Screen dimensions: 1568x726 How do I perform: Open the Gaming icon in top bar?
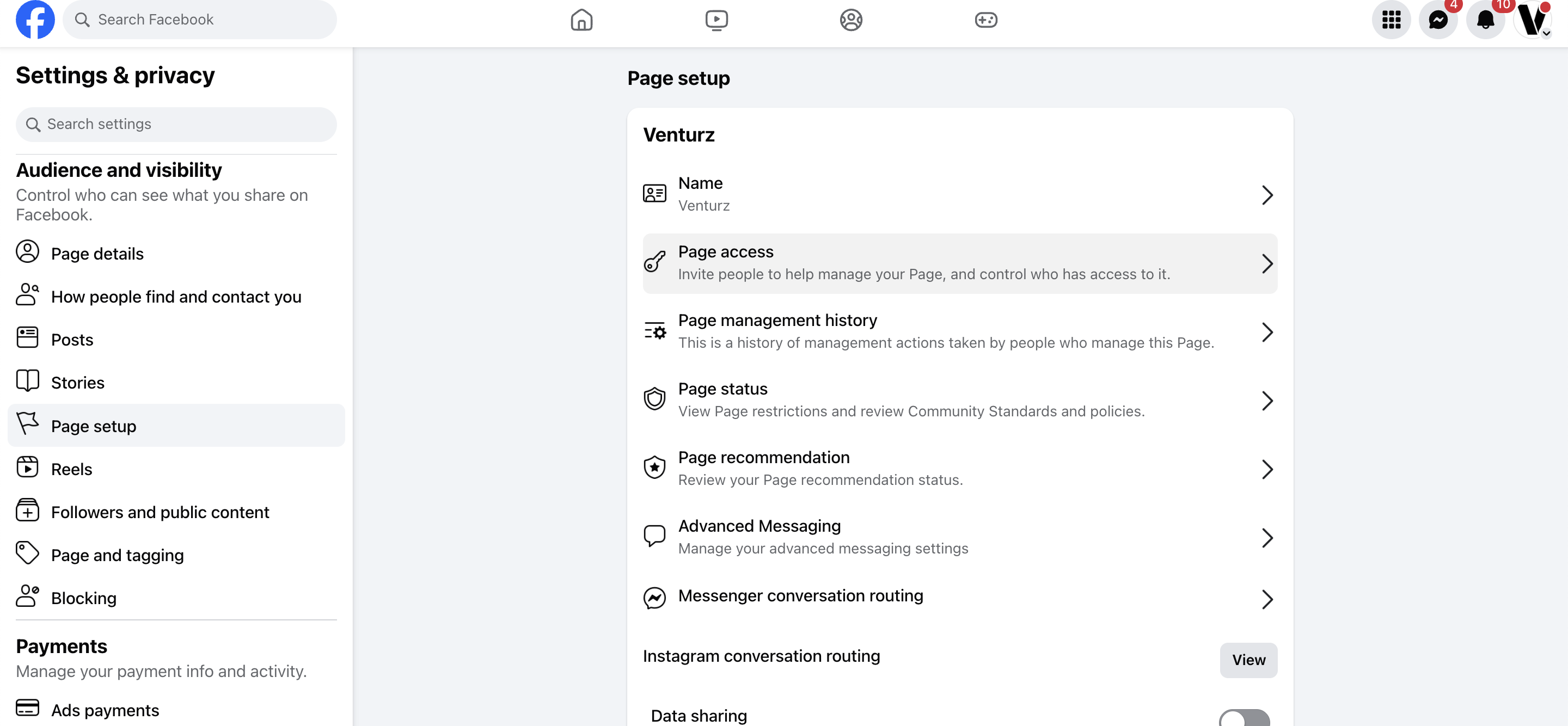(x=985, y=20)
